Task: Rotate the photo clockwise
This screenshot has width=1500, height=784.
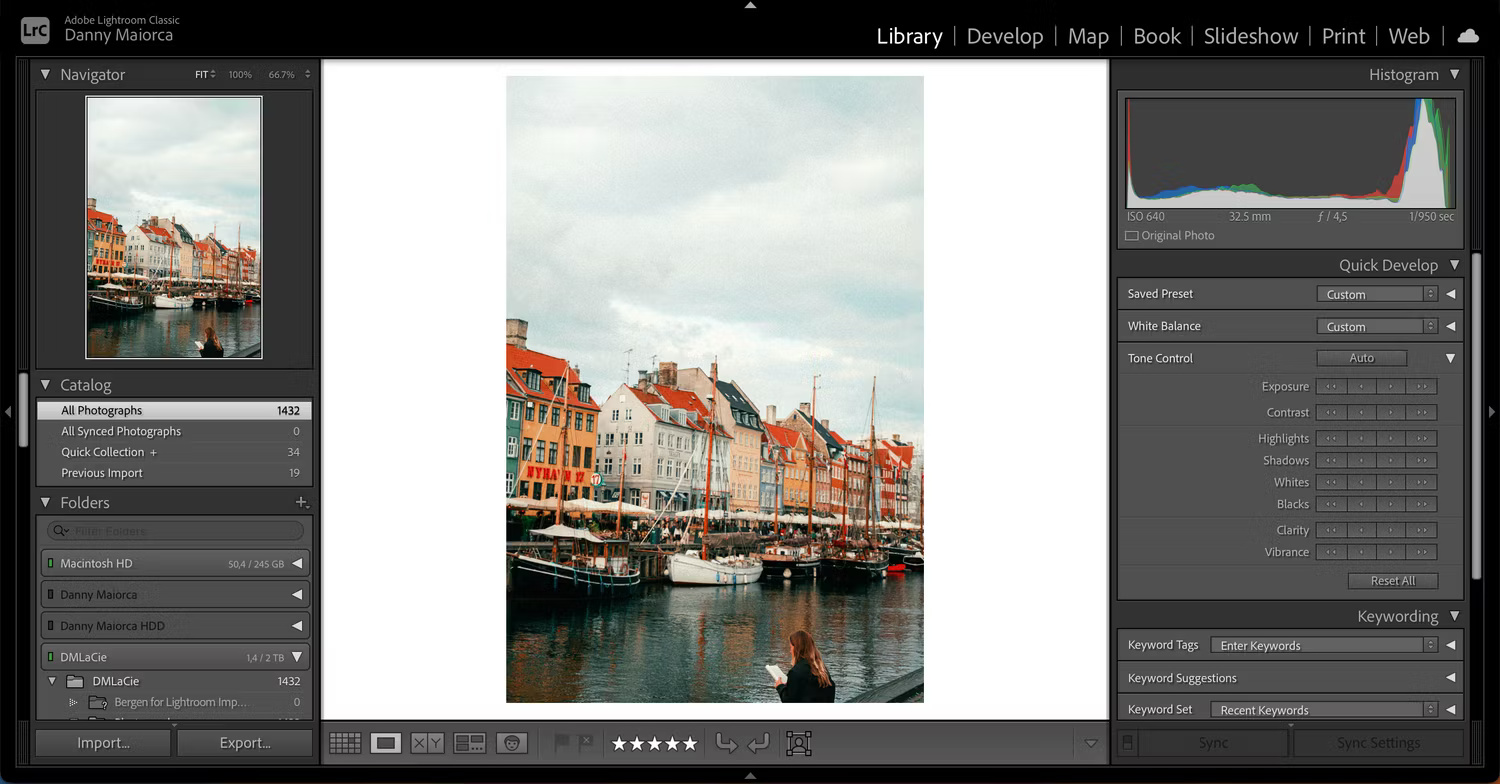Action: 757,743
